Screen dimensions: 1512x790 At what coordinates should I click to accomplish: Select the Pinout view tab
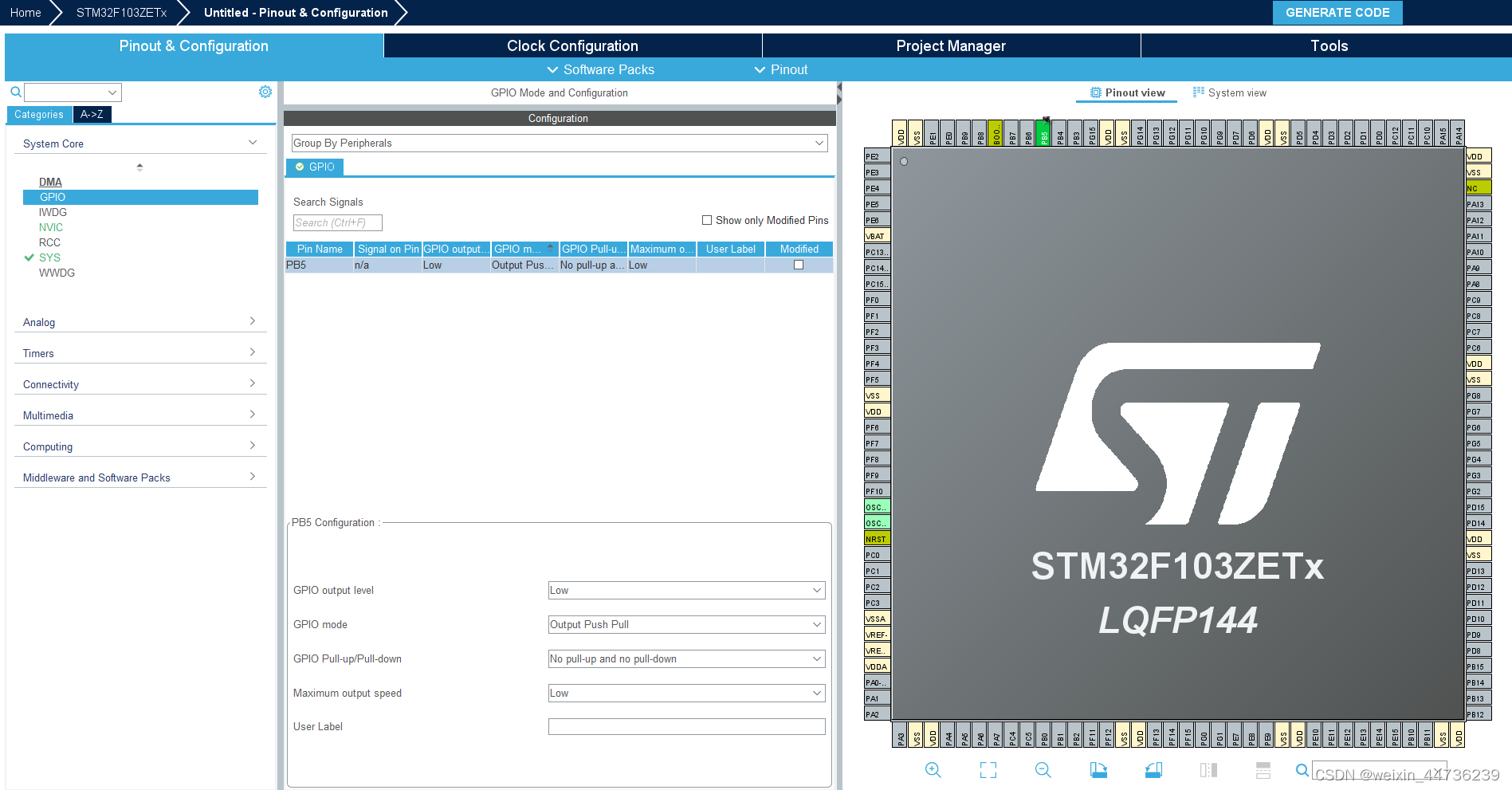pyautogui.click(x=1127, y=92)
